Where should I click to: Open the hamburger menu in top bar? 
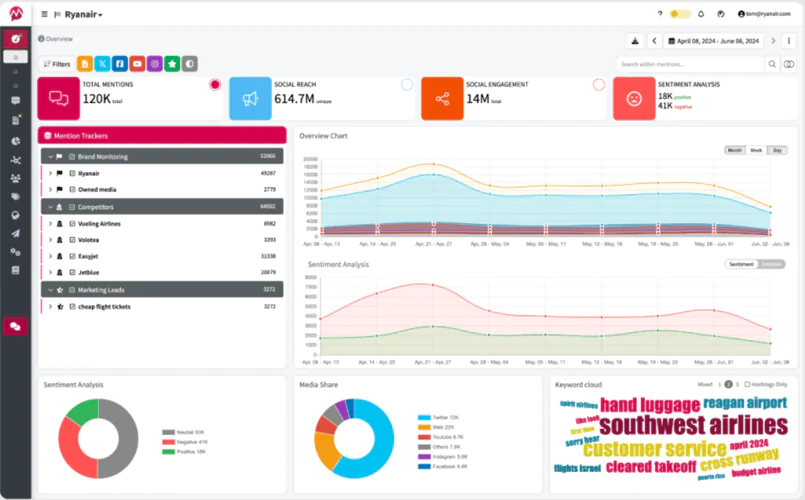click(x=45, y=14)
